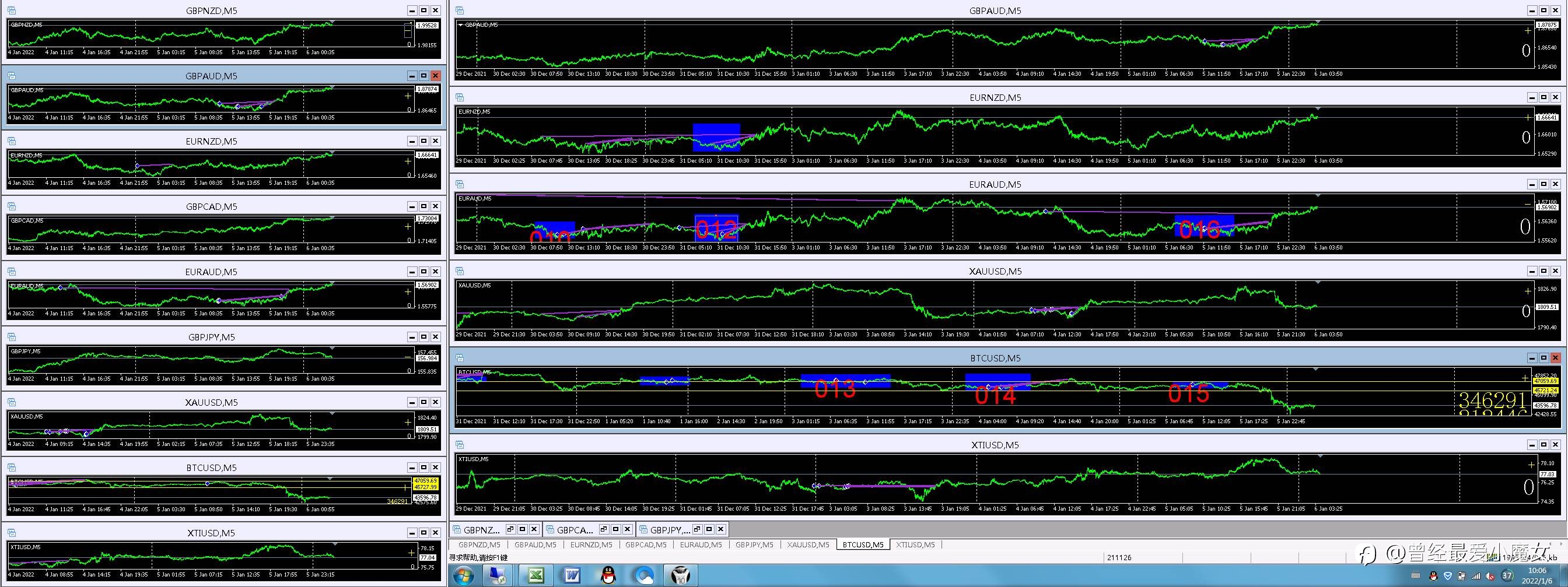Click wide EURAUD,M5 window title bar
The width and height of the screenshot is (1568, 587).
995,184
